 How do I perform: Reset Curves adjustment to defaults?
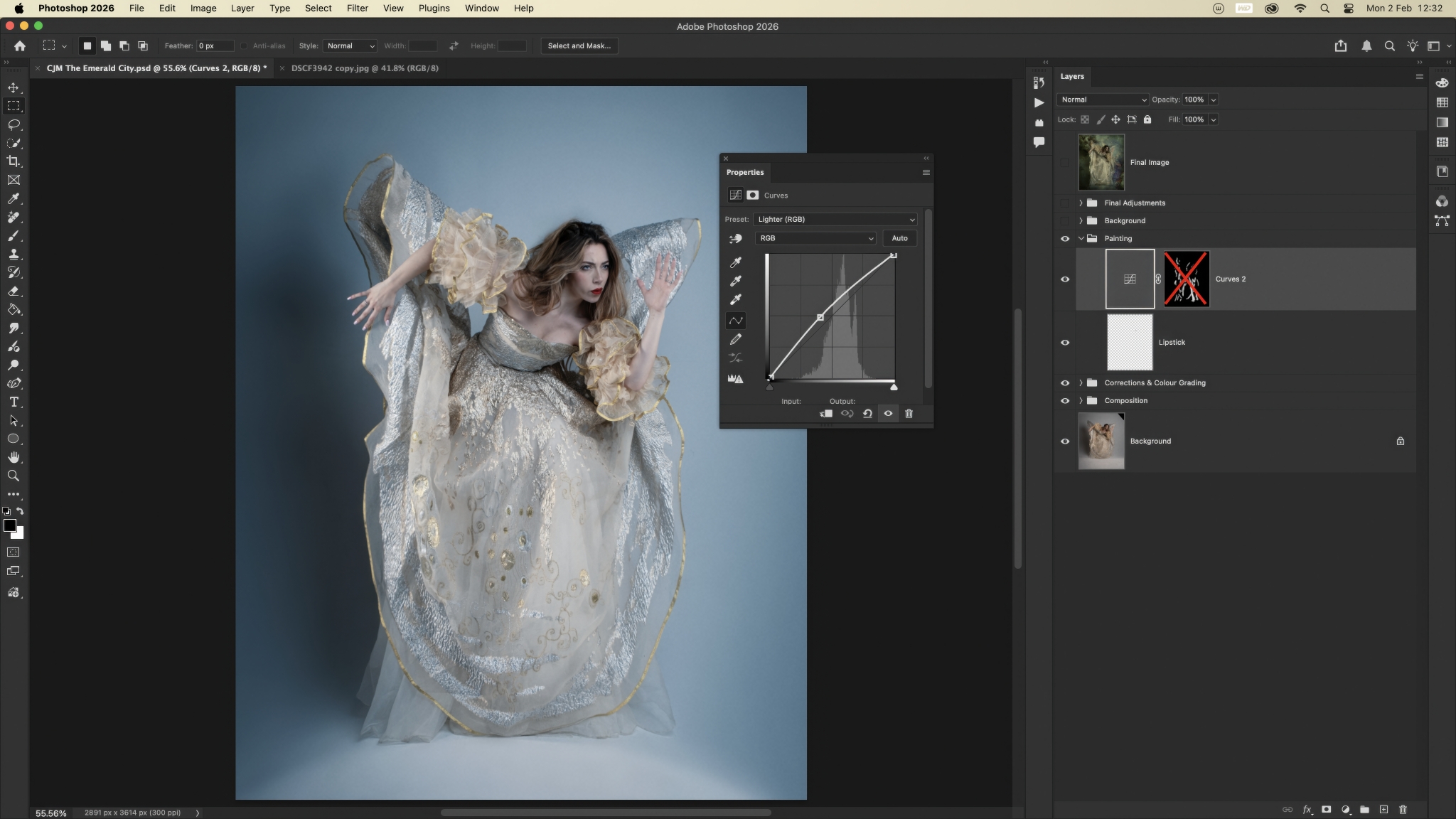(867, 414)
